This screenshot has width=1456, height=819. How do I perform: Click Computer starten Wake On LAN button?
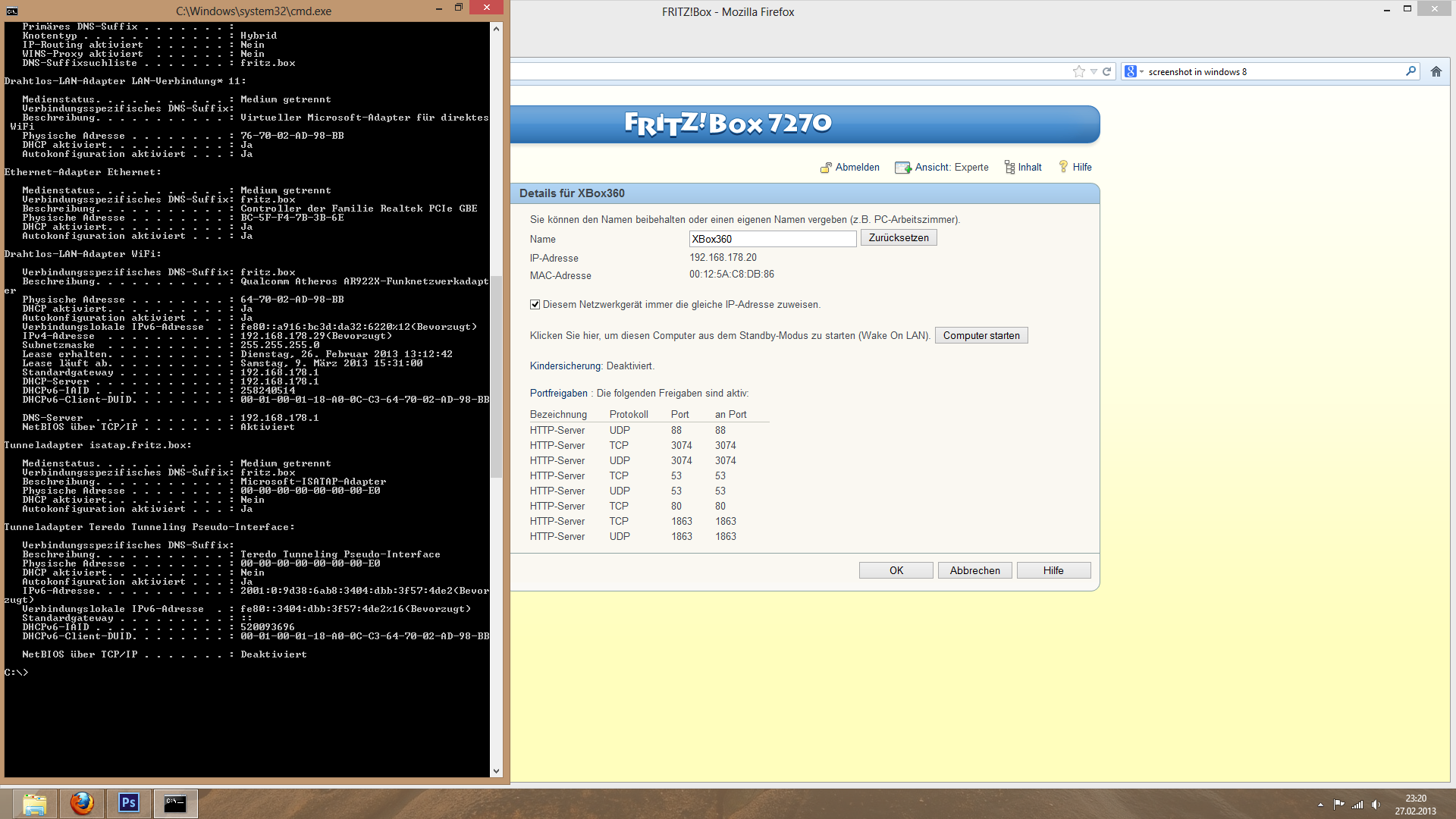981,335
